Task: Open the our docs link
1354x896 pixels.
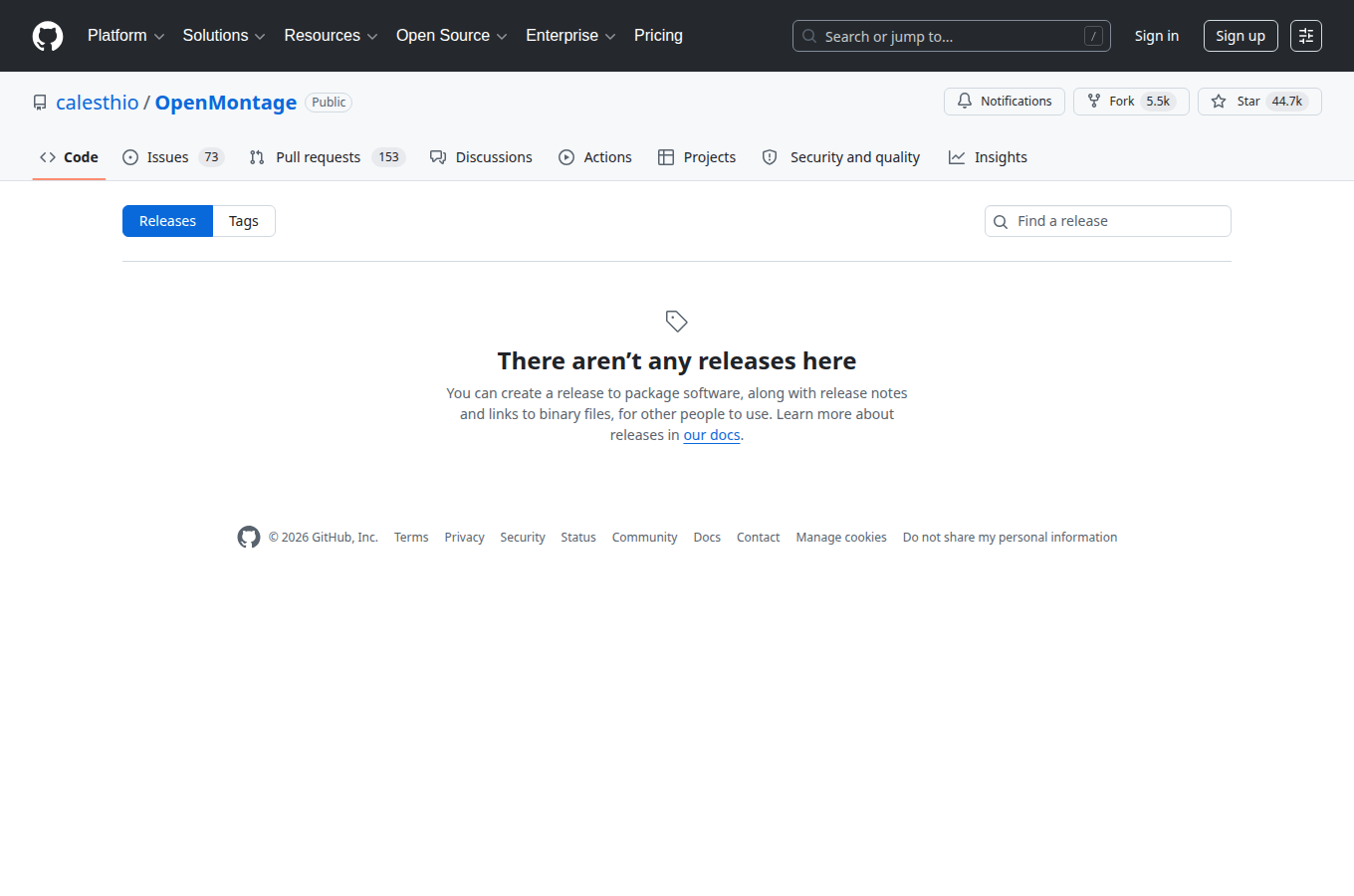Action: pos(712,435)
